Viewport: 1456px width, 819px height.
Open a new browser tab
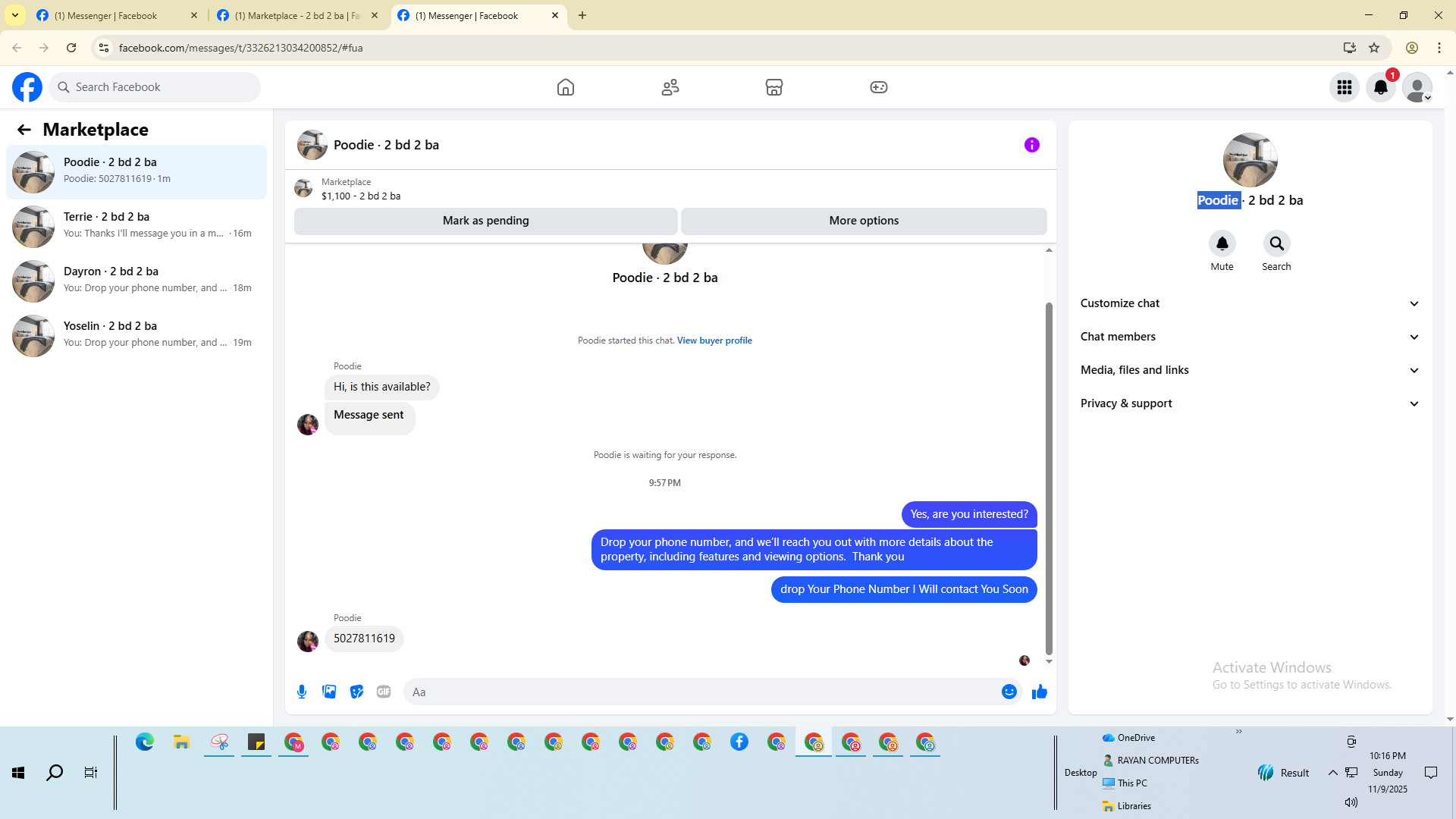point(582,15)
